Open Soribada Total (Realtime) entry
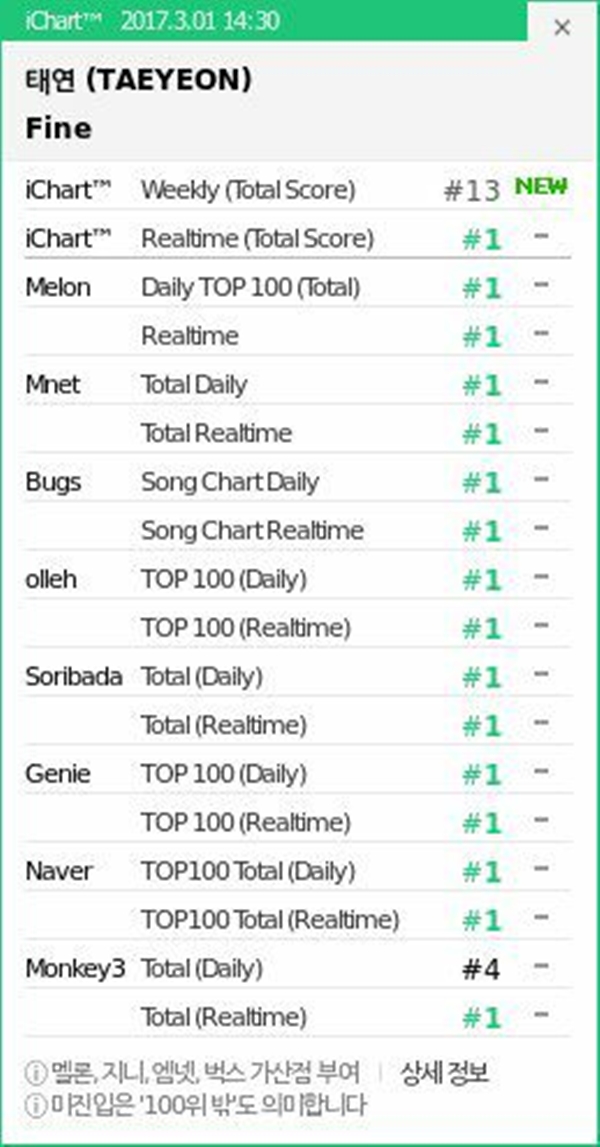 (224, 724)
